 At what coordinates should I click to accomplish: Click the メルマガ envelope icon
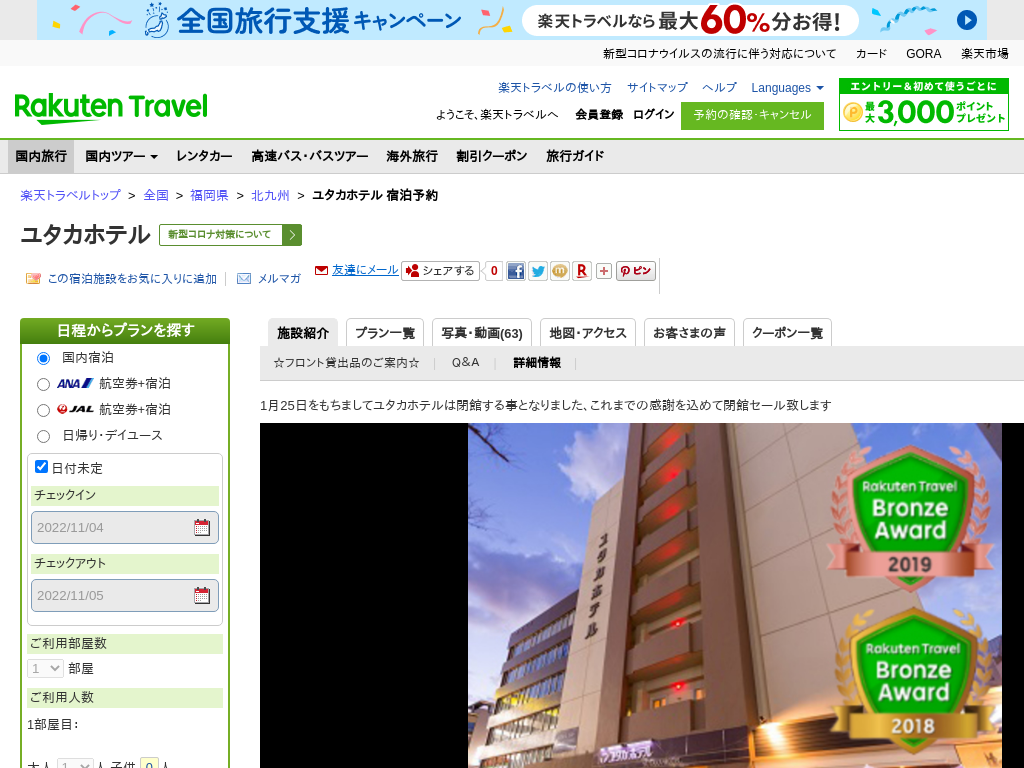point(244,279)
